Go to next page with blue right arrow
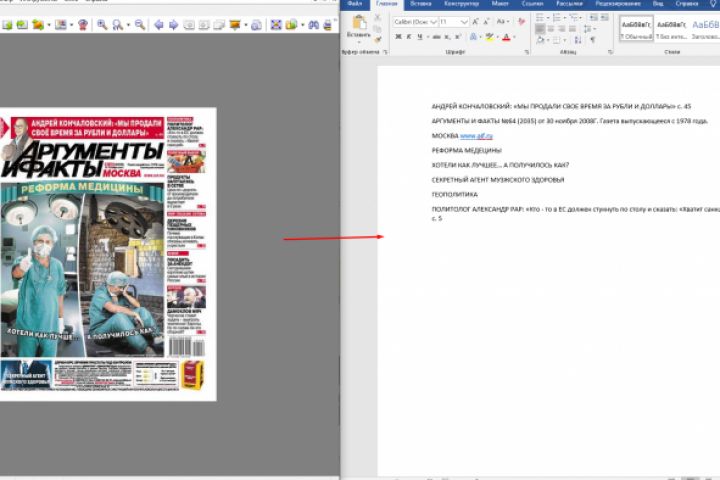Screen dimensions: 720x480 (x=174, y=24)
